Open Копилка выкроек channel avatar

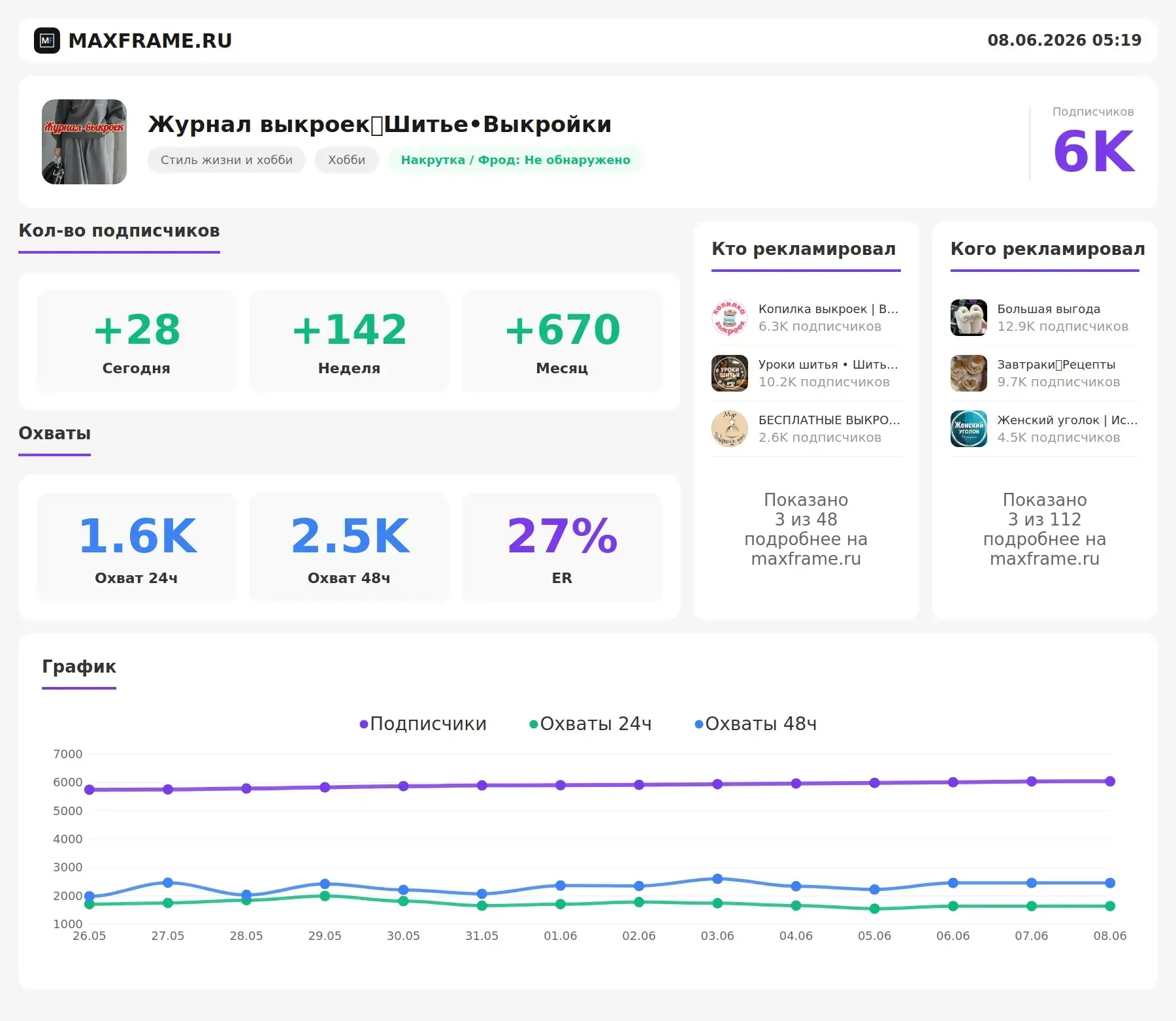(x=730, y=318)
